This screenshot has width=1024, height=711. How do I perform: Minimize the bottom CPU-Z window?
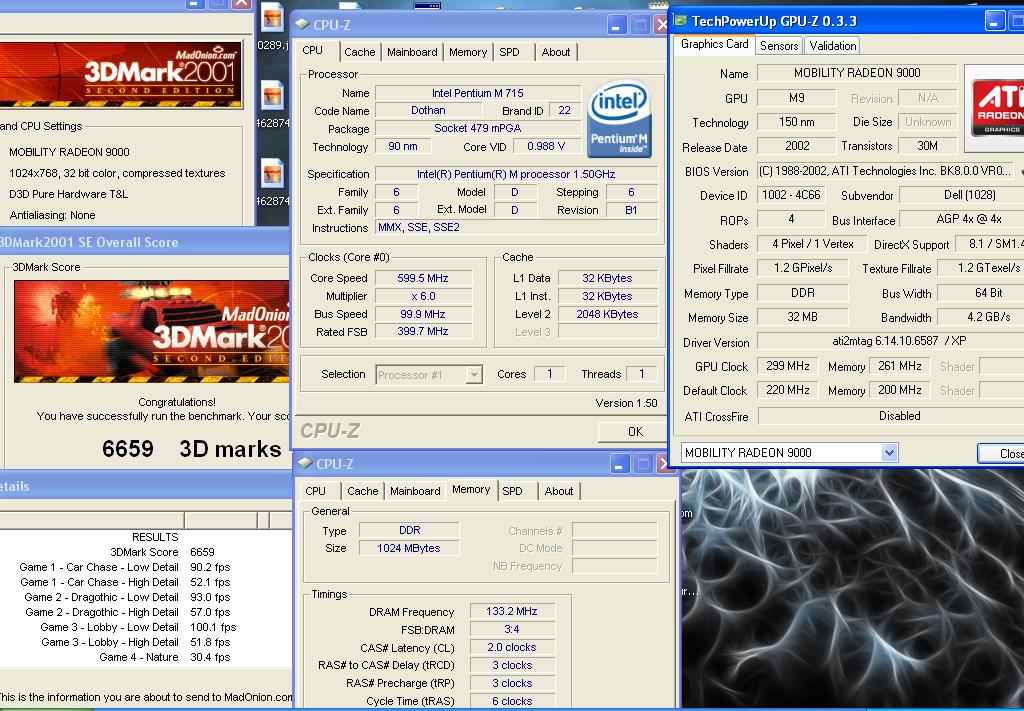tap(620, 464)
